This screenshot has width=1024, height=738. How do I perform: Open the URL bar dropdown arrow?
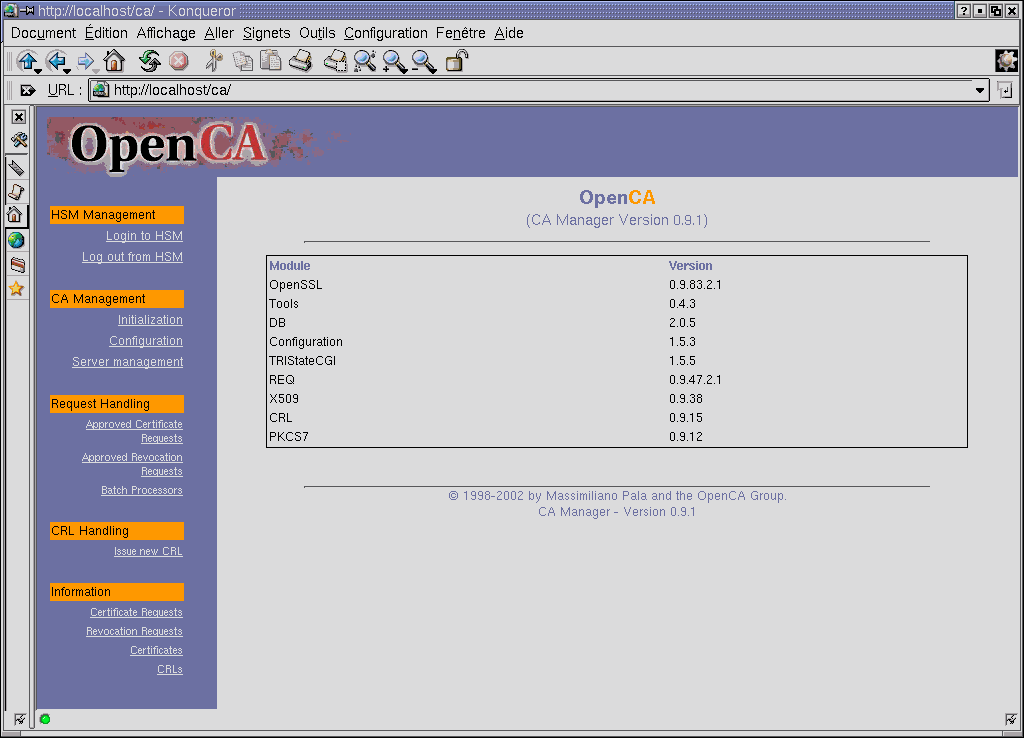[x=979, y=89]
